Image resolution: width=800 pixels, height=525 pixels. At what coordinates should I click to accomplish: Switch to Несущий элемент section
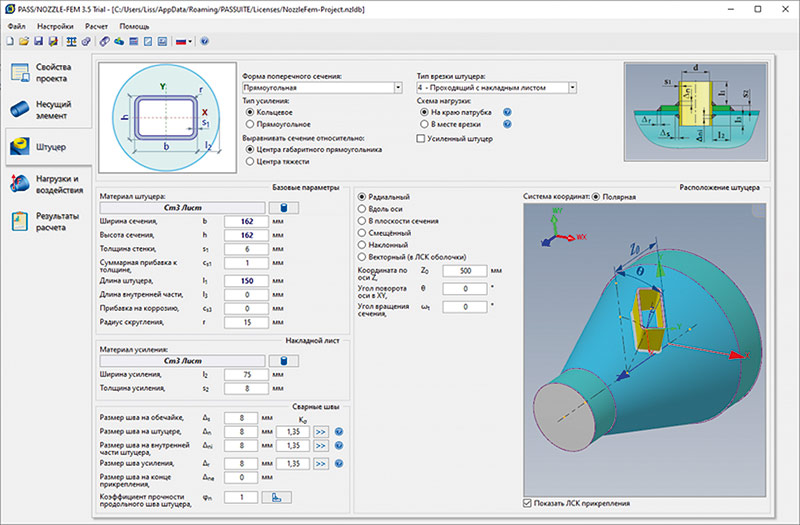[x=48, y=110]
